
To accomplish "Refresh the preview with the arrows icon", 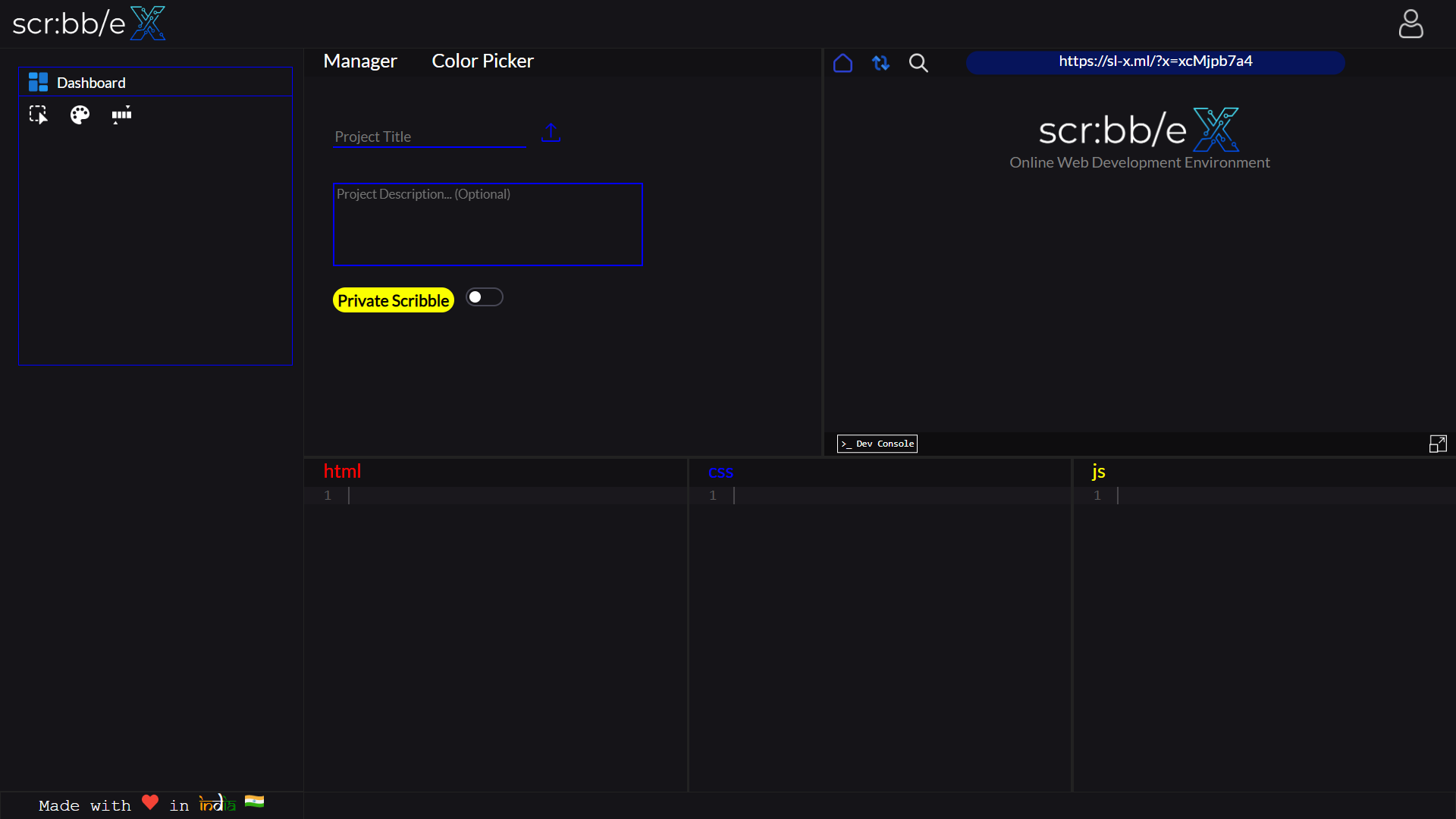I will point(880,63).
